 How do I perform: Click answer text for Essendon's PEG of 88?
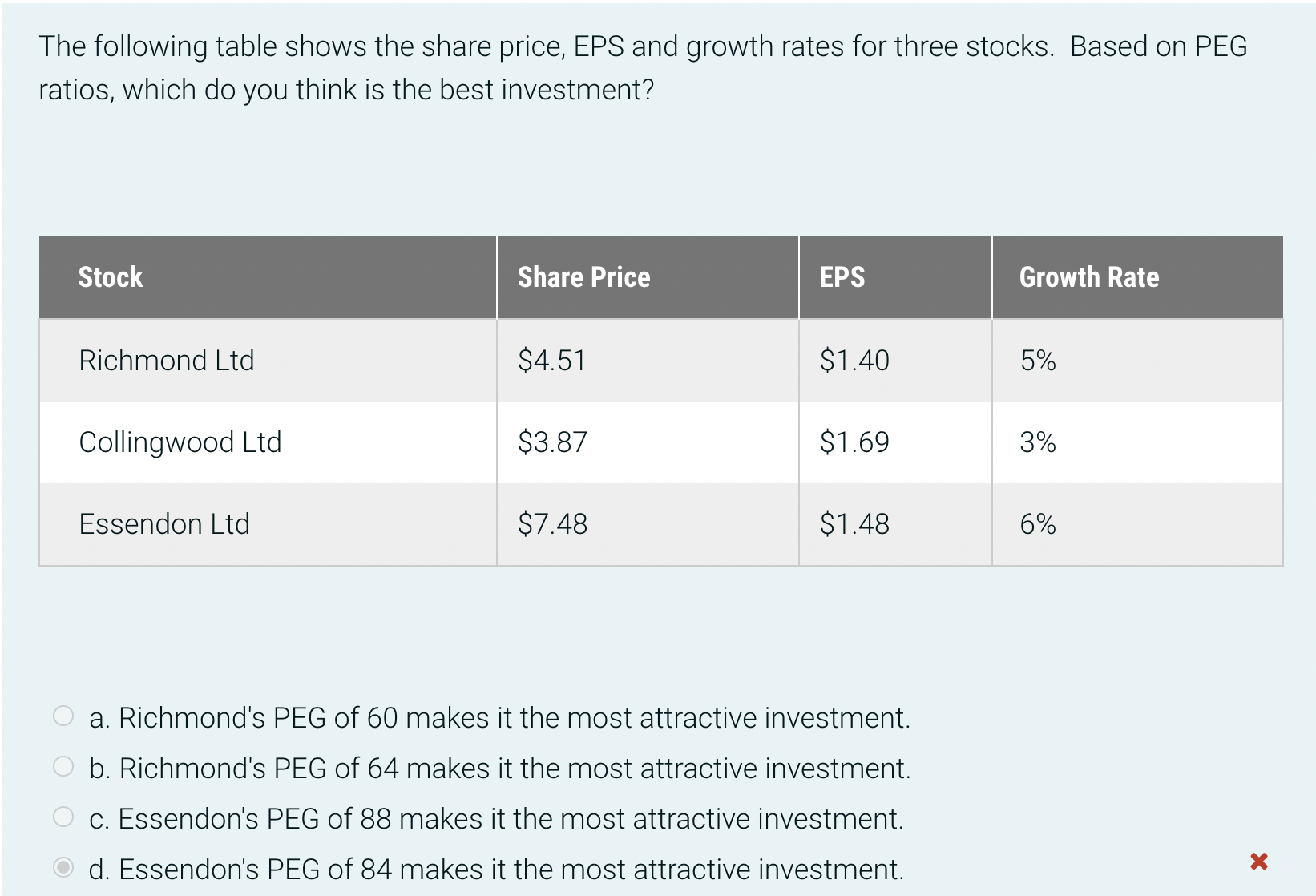click(497, 818)
